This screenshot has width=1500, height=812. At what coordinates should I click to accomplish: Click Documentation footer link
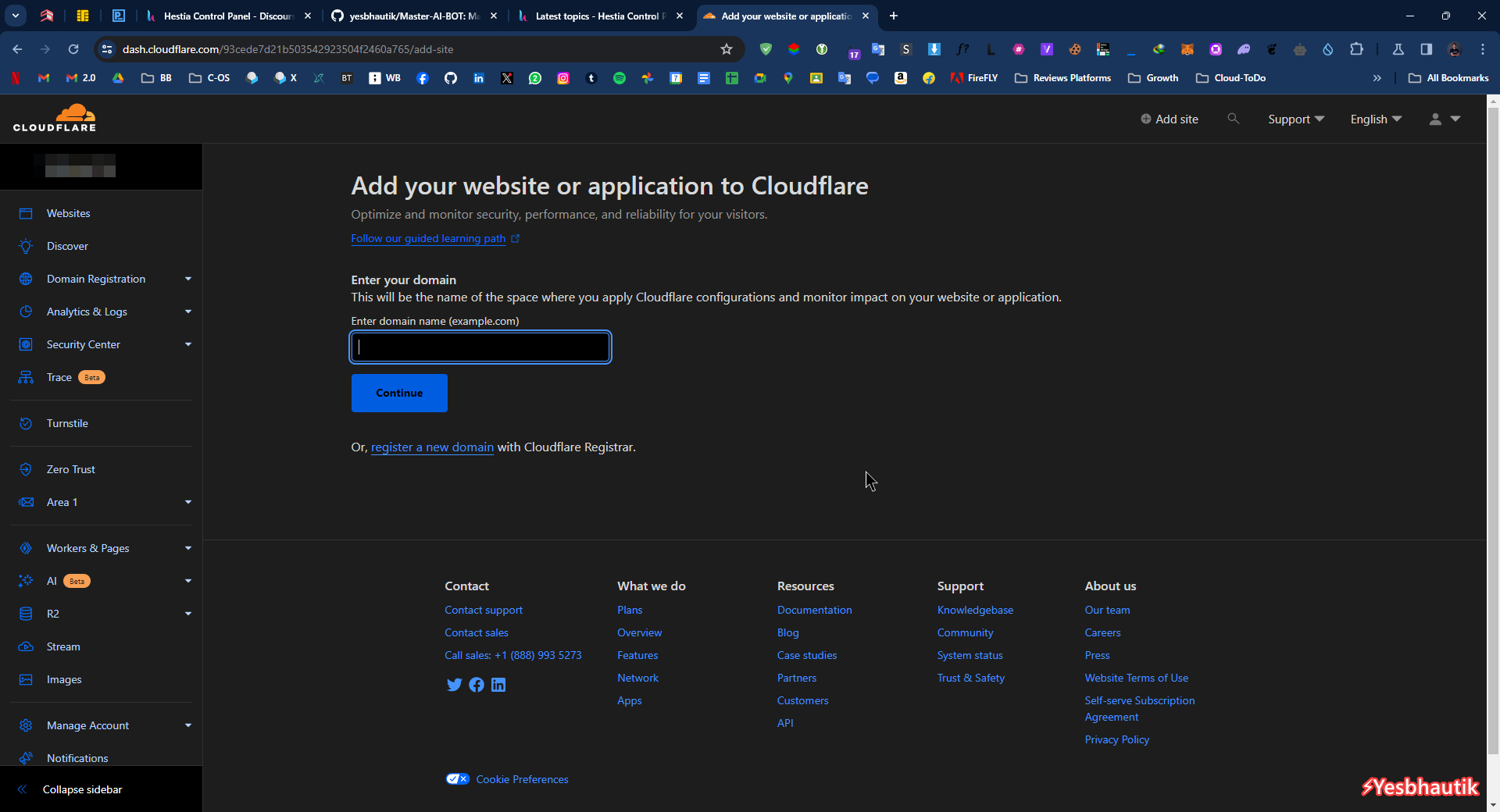point(814,610)
